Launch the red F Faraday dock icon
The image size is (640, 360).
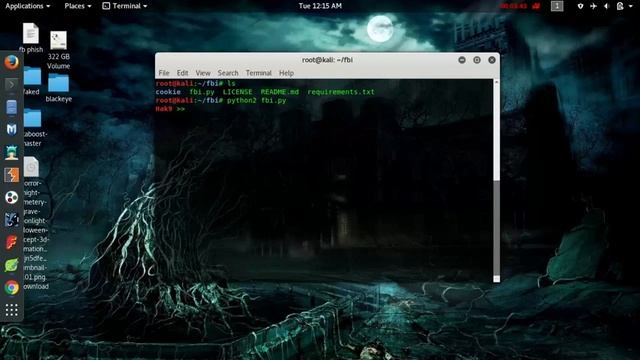point(11,242)
